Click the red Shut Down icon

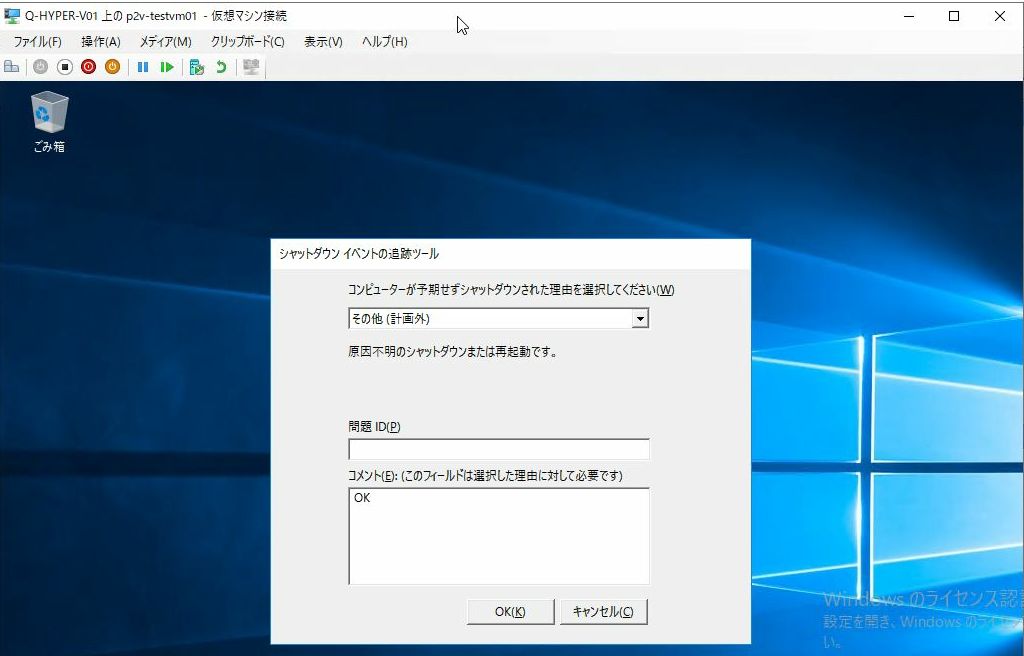coord(88,67)
